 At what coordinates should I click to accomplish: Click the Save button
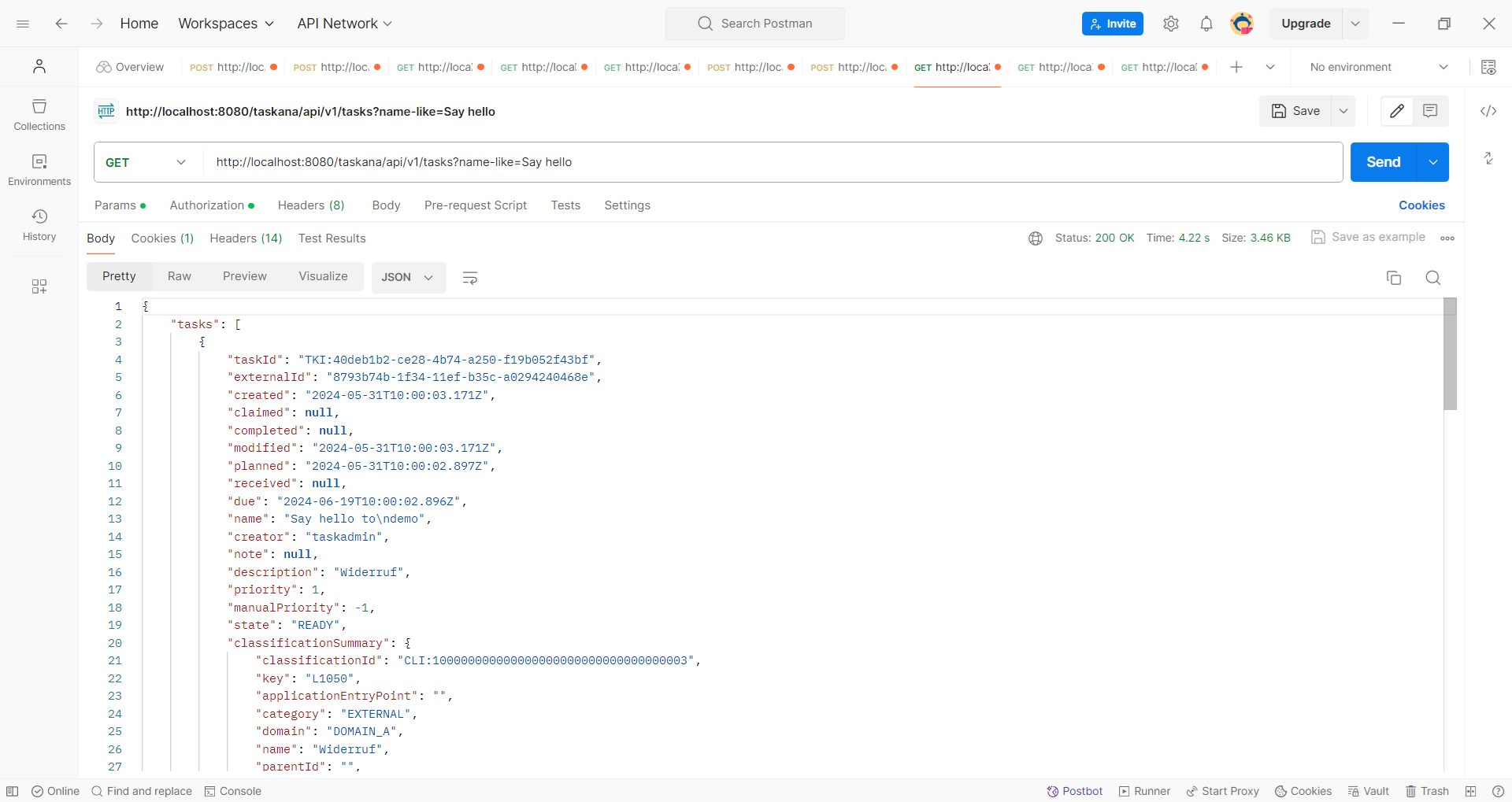(1295, 111)
